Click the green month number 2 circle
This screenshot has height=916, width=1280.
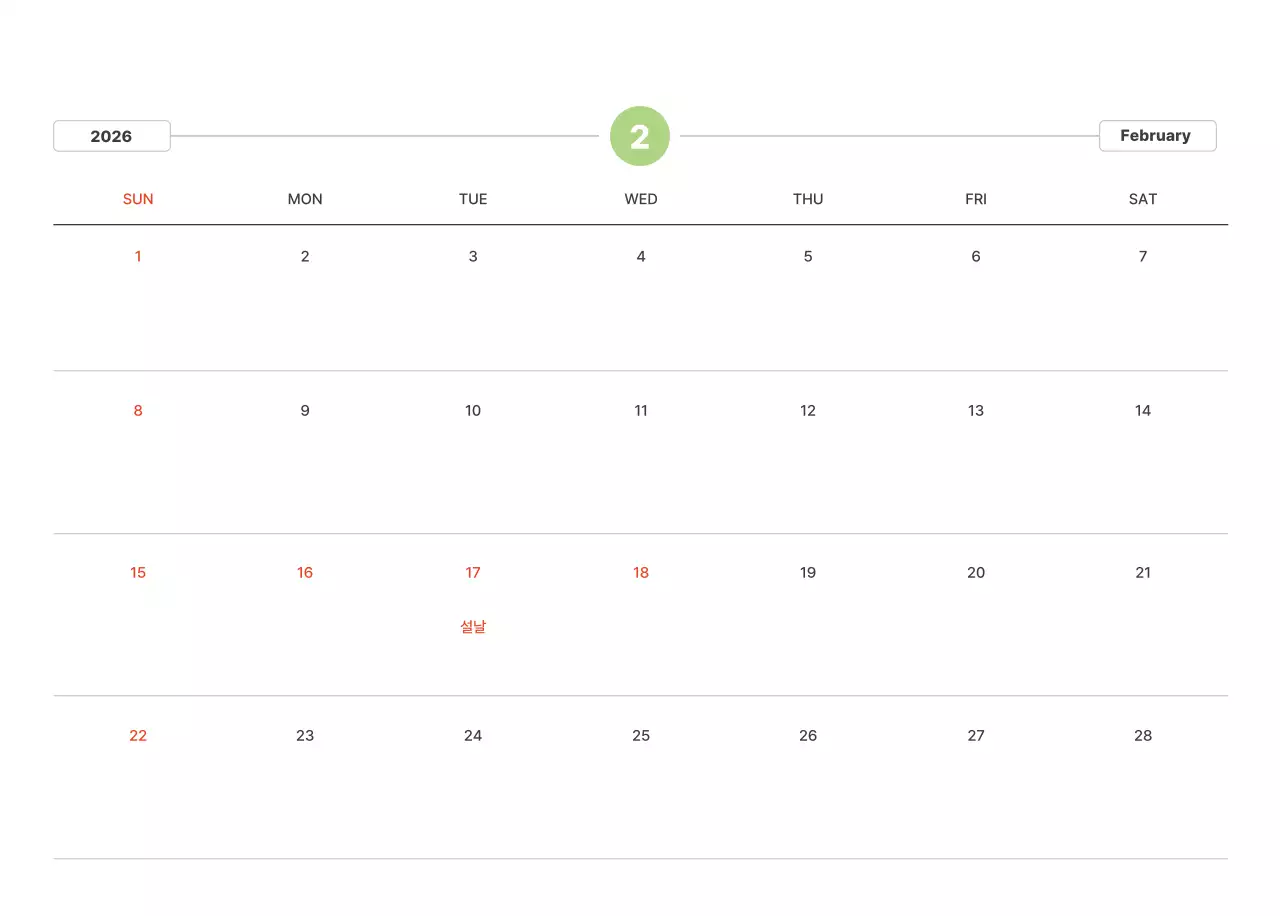click(x=640, y=136)
